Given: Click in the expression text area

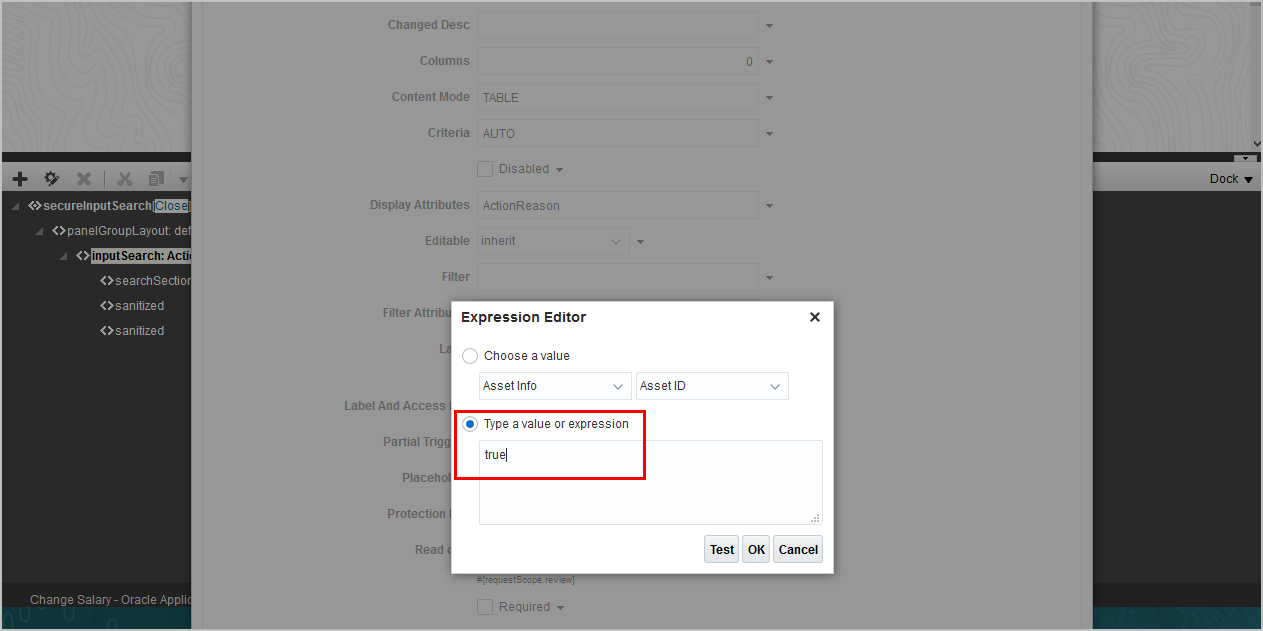Looking at the screenshot, I should click(x=650, y=490).
